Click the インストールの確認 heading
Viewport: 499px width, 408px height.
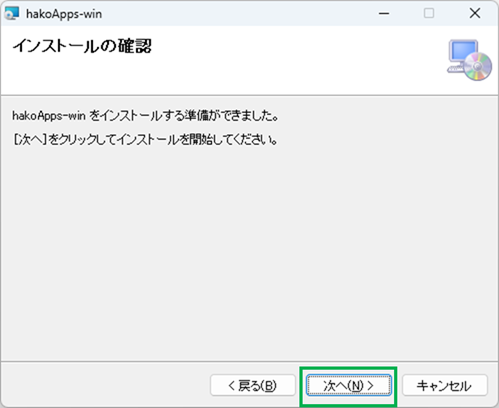tap(82, 46)
